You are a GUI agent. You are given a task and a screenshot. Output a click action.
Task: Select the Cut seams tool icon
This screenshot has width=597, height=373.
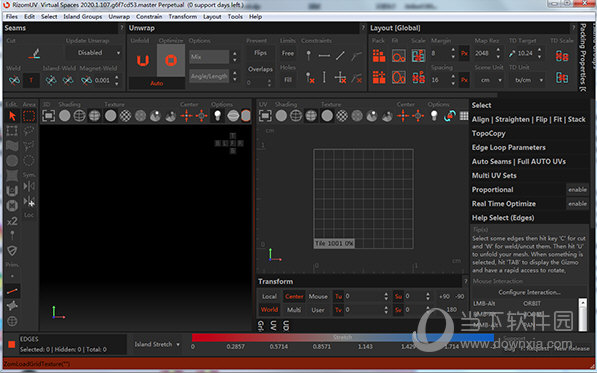coord(35,54)
